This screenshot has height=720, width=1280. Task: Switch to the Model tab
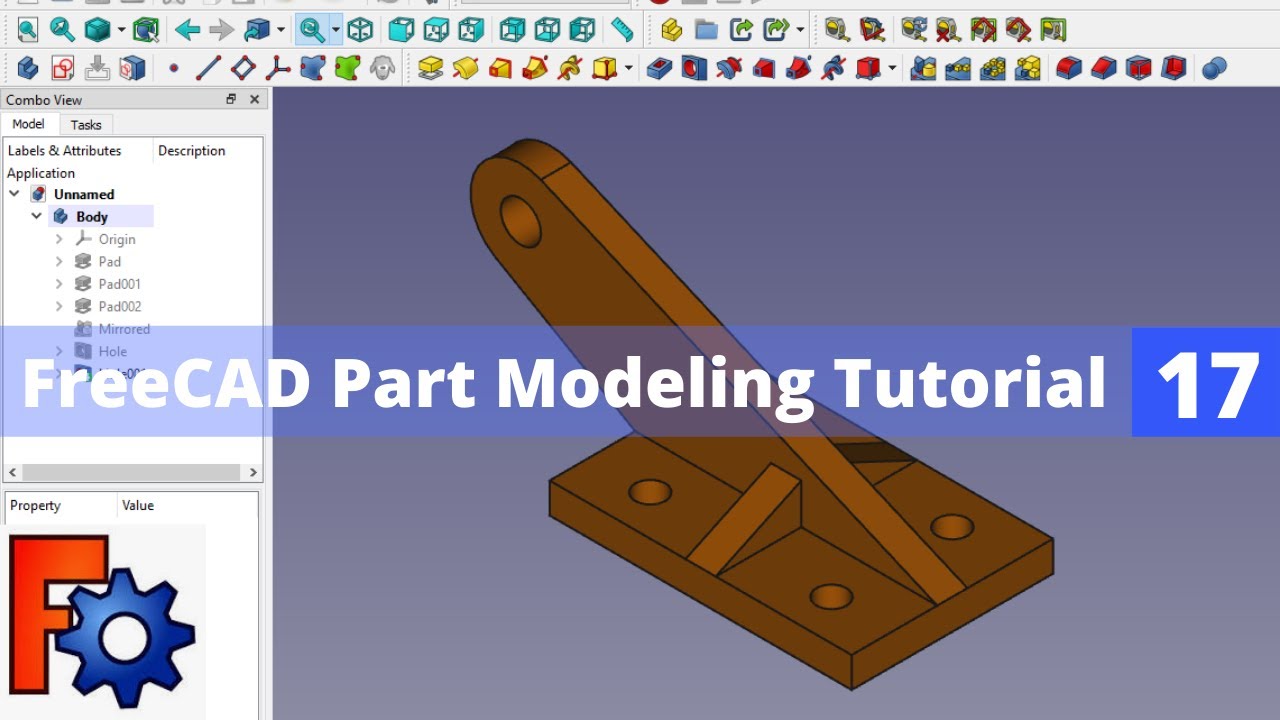point(28,124)
